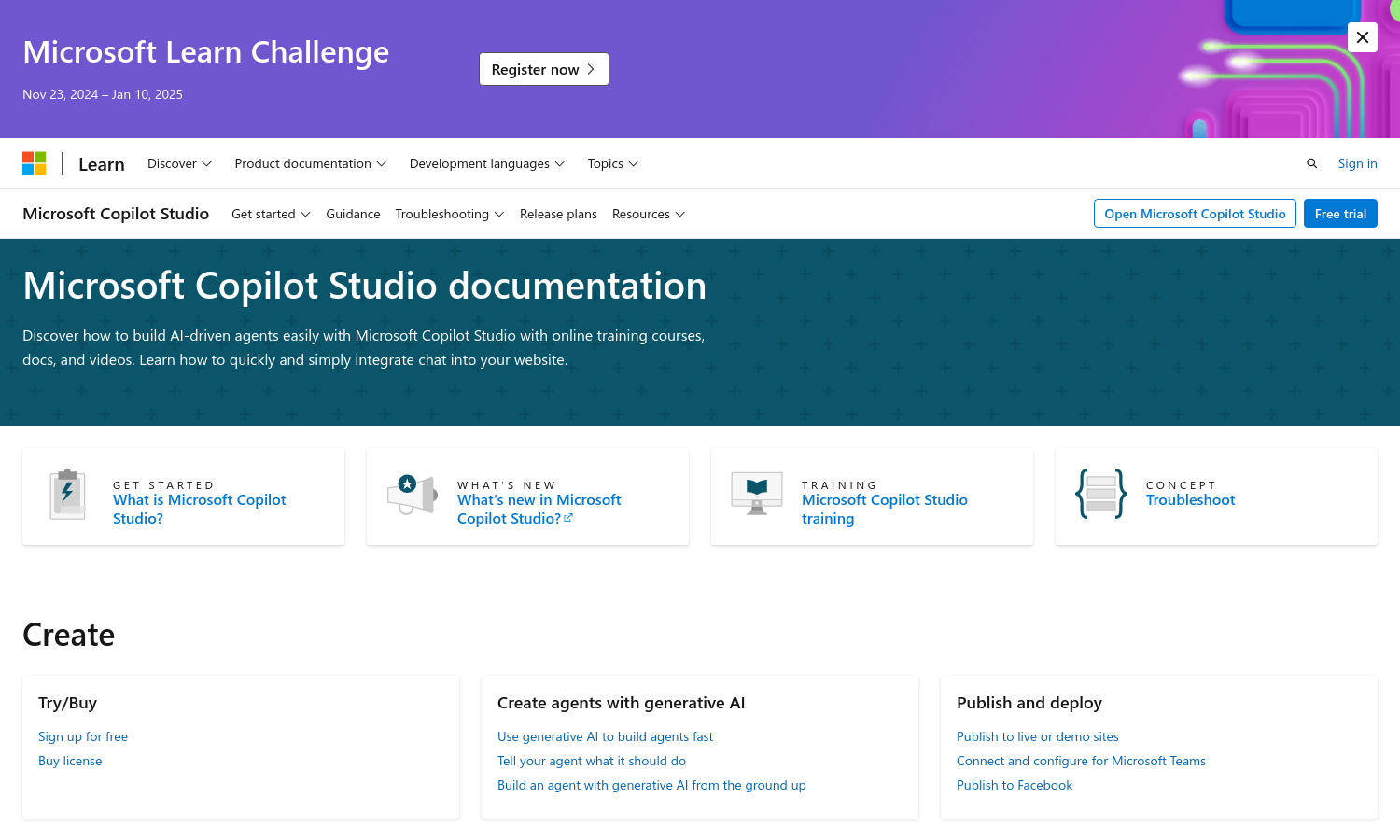Open search with the magnifier icon

pos(1311,163)
